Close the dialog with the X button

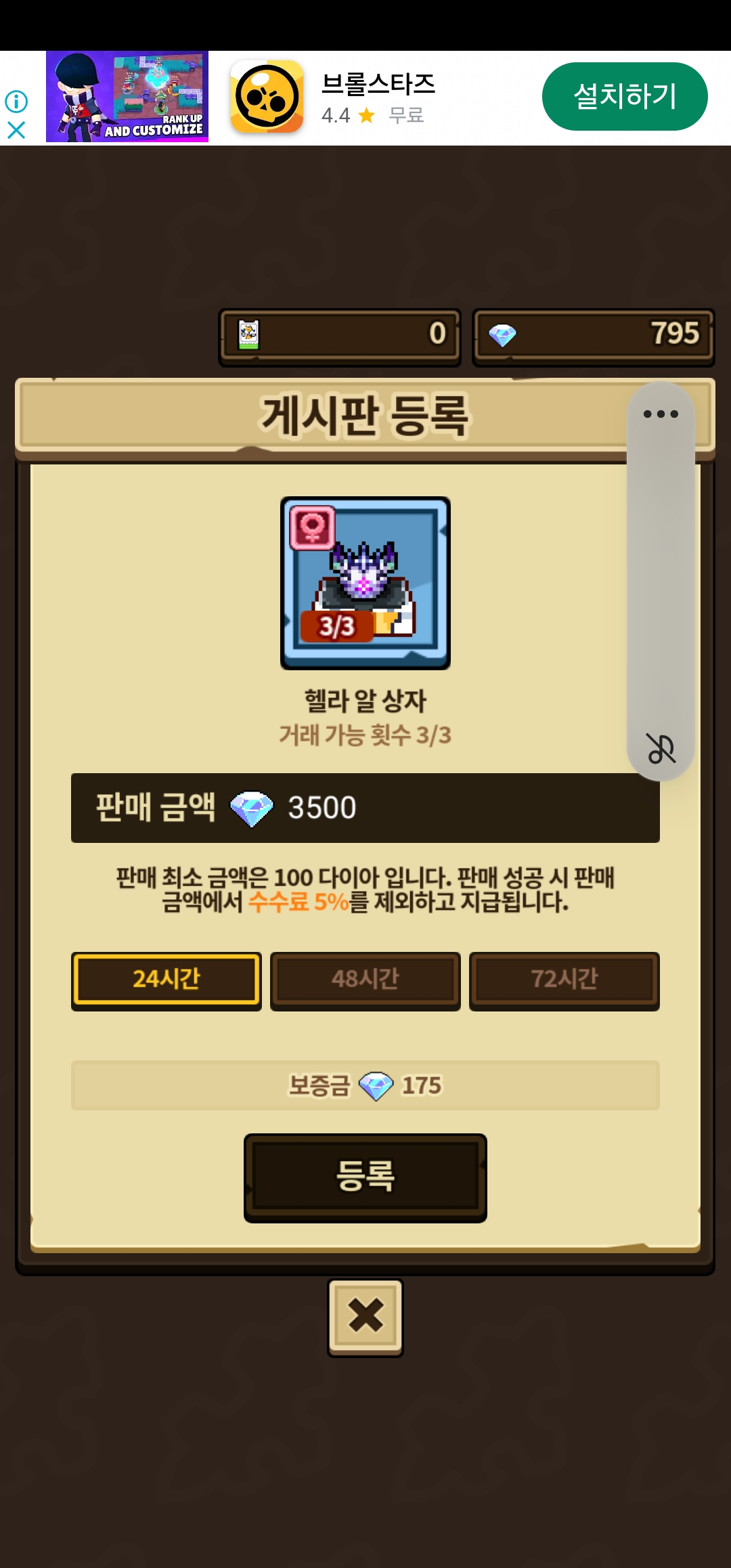(x=365, y=1317)
